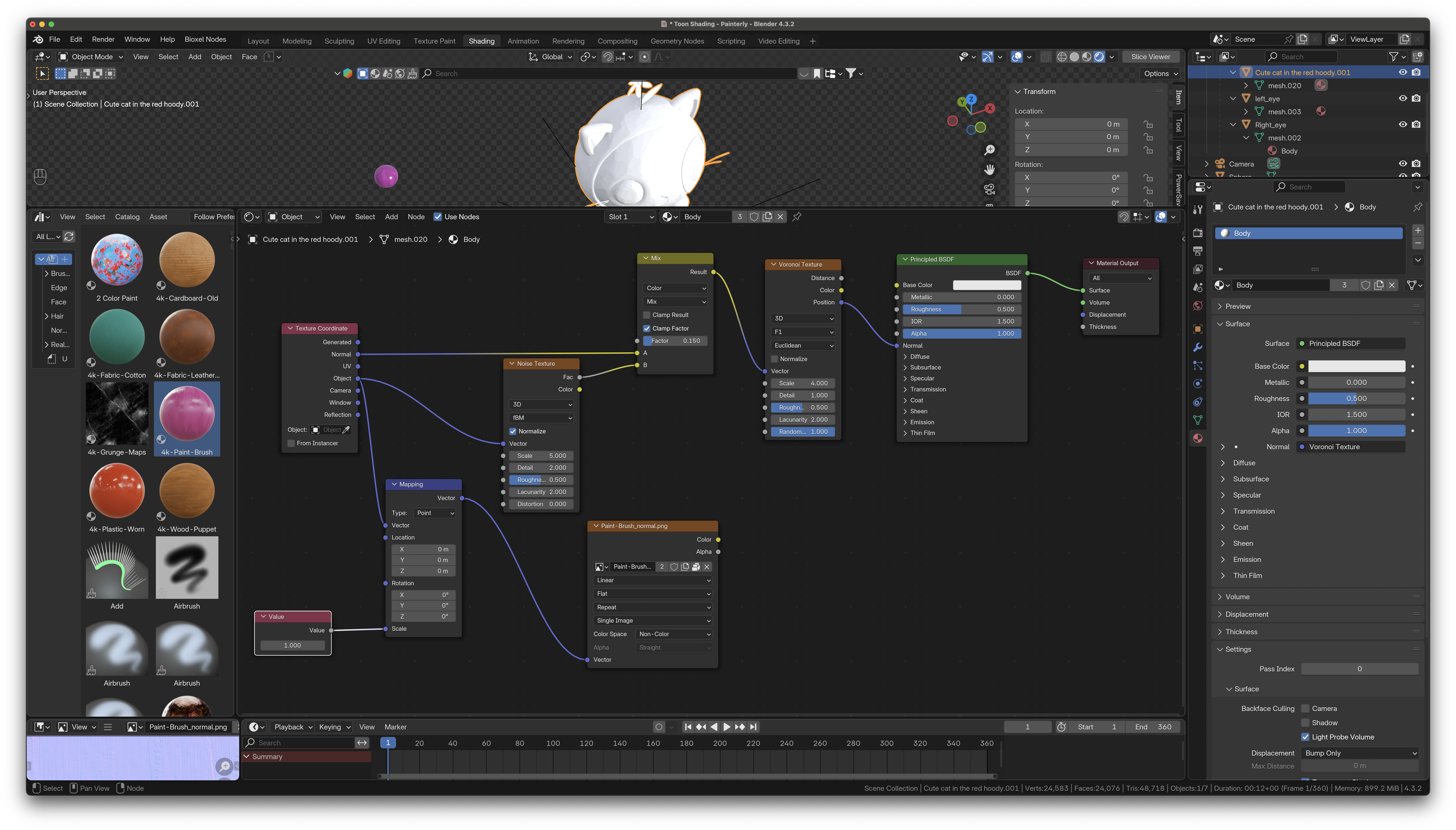Open the Slot 1 dropdown
Image resolution: width=1456 pixels, height=830 pixels.
pos(630,217)
